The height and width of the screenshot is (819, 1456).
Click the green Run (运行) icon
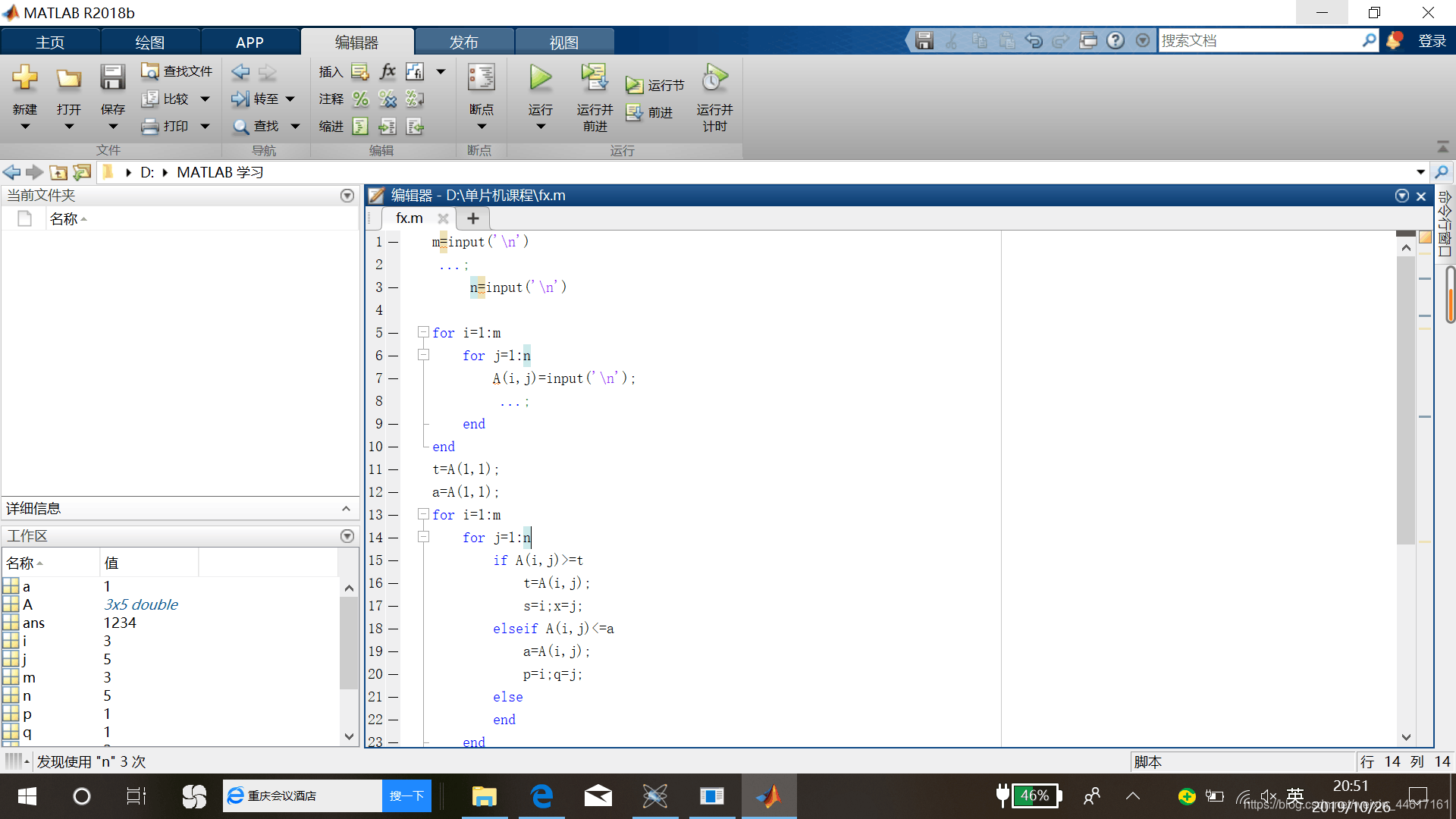tap(540, 78)
